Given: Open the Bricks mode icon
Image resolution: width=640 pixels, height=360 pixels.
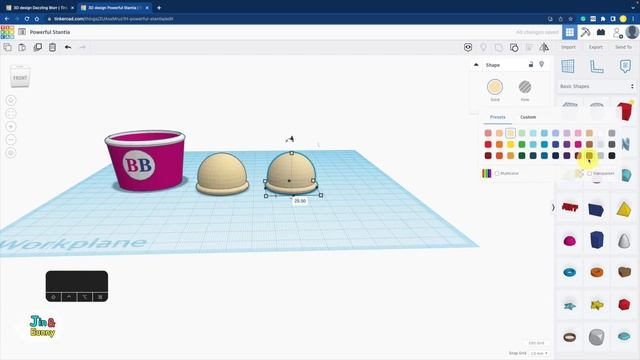Looking at the screenshot, I should coord(601,32).
